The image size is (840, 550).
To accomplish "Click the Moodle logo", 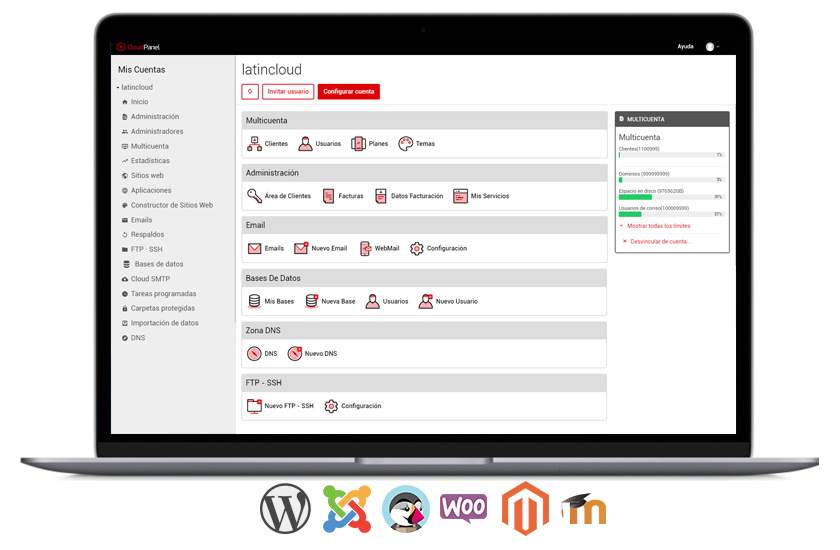I will (584, 509).
